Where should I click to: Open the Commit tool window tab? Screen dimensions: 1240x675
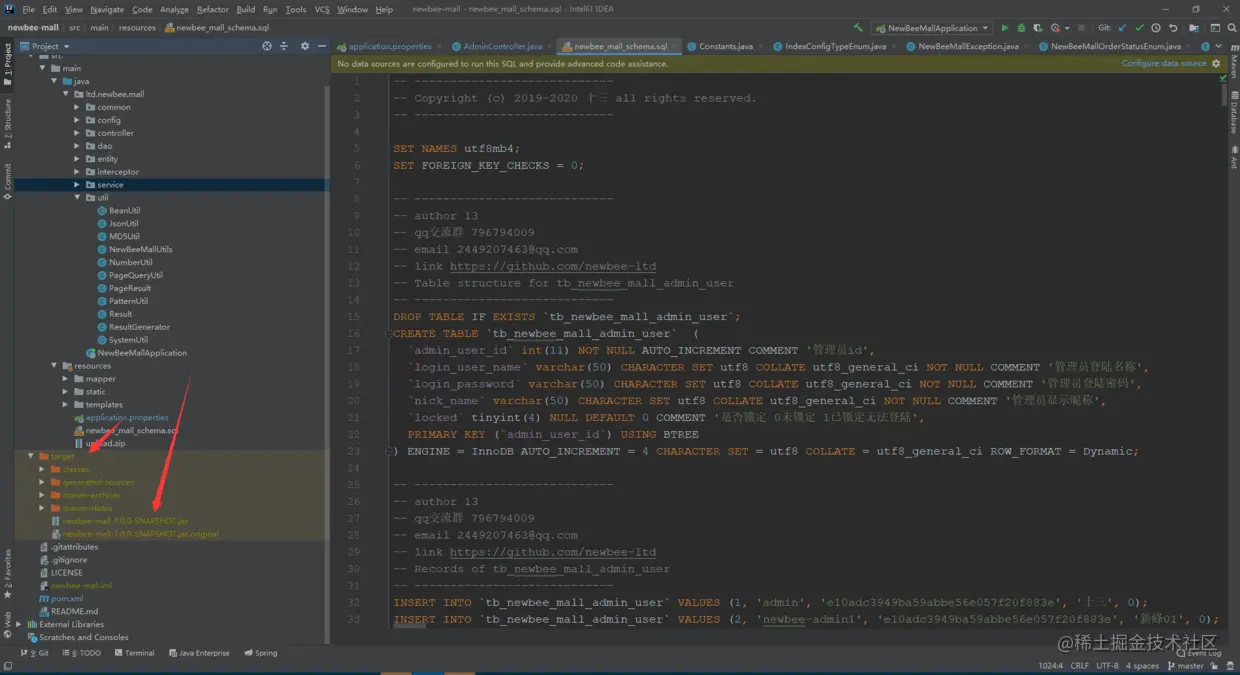pyautogui.click(x=7, y=180)
